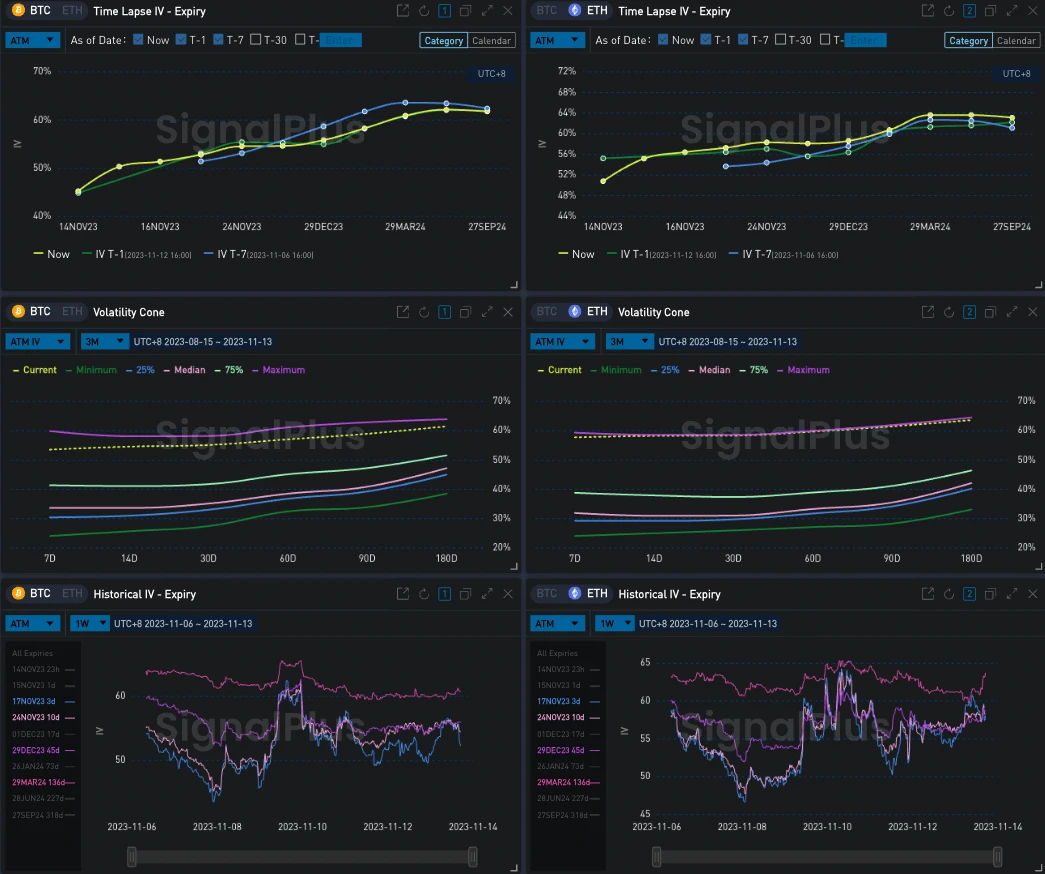Refresh the BTC Time Lapse IV chart

[x=424, y=11]
